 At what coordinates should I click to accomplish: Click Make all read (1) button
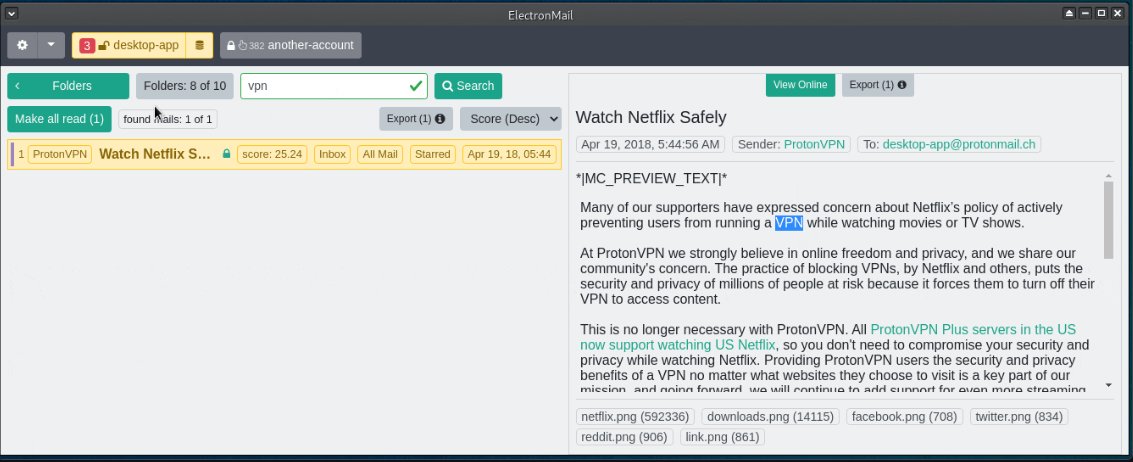pyautogui.click(x=59, y=119)
